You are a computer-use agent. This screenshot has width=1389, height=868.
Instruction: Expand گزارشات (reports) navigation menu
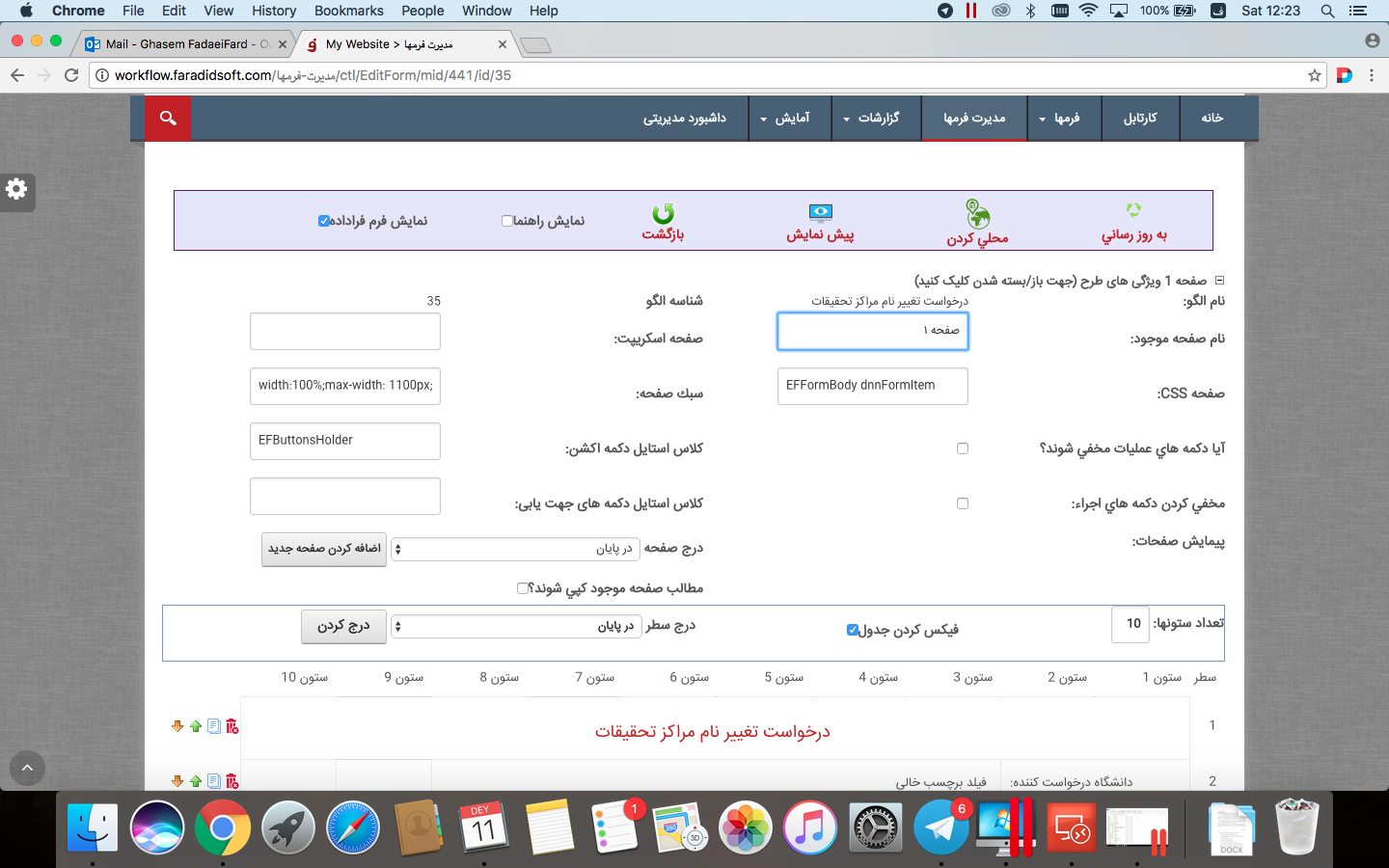point(872,118)
